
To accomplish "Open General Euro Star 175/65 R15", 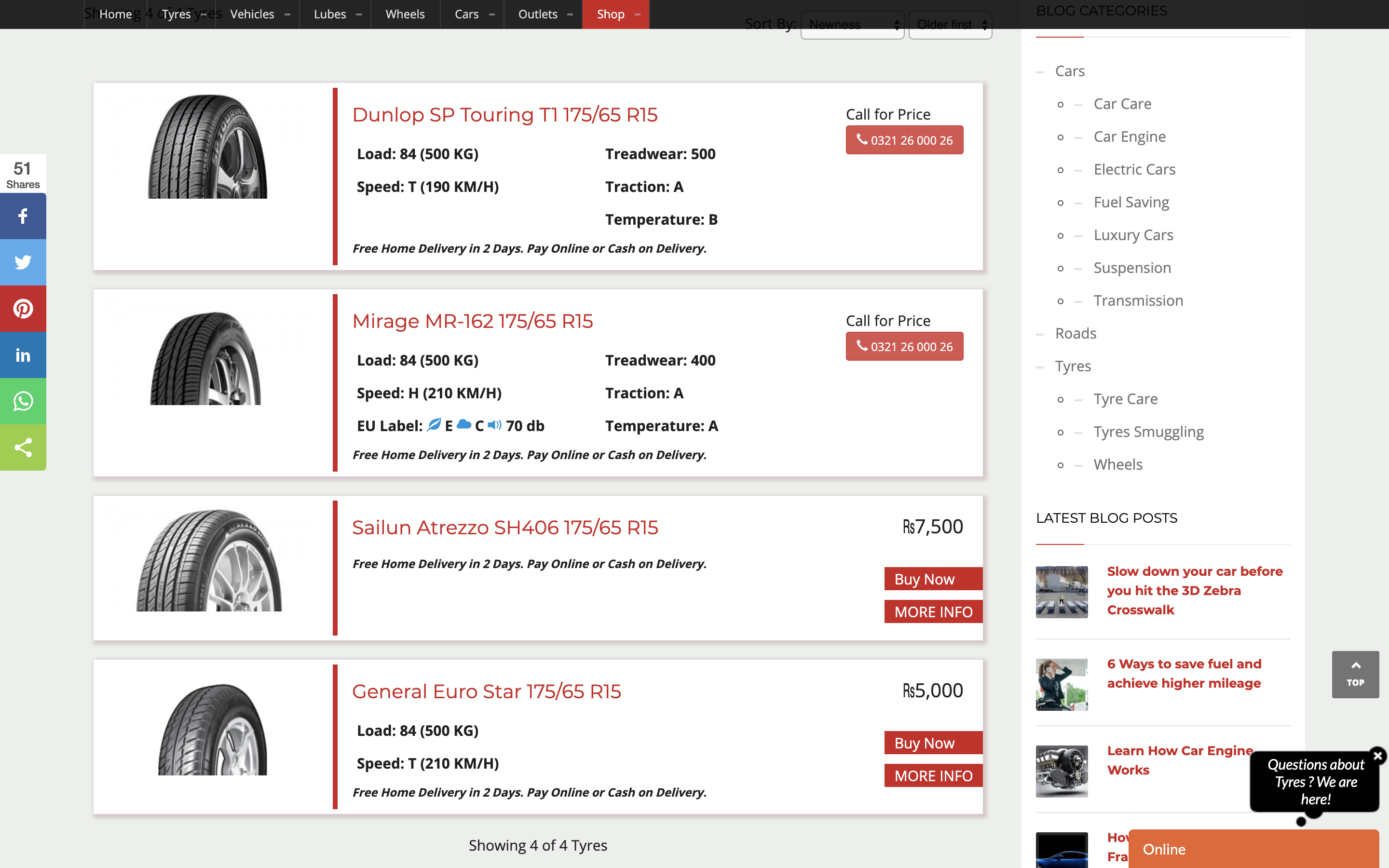I will tap(487, 691).
